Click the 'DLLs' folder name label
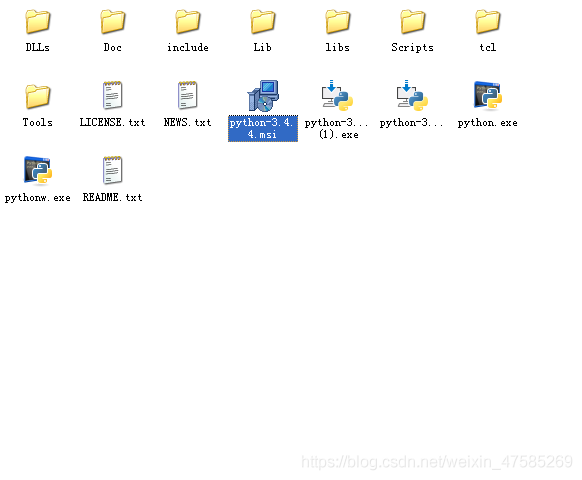Image resolution: width=582 pixels, height=480 pixels. (37, 48)
